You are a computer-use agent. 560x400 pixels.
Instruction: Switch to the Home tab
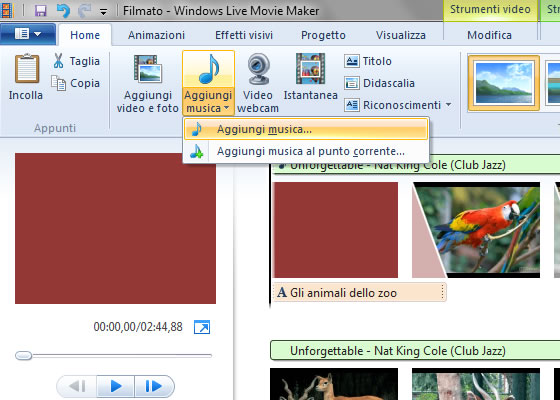85,35
